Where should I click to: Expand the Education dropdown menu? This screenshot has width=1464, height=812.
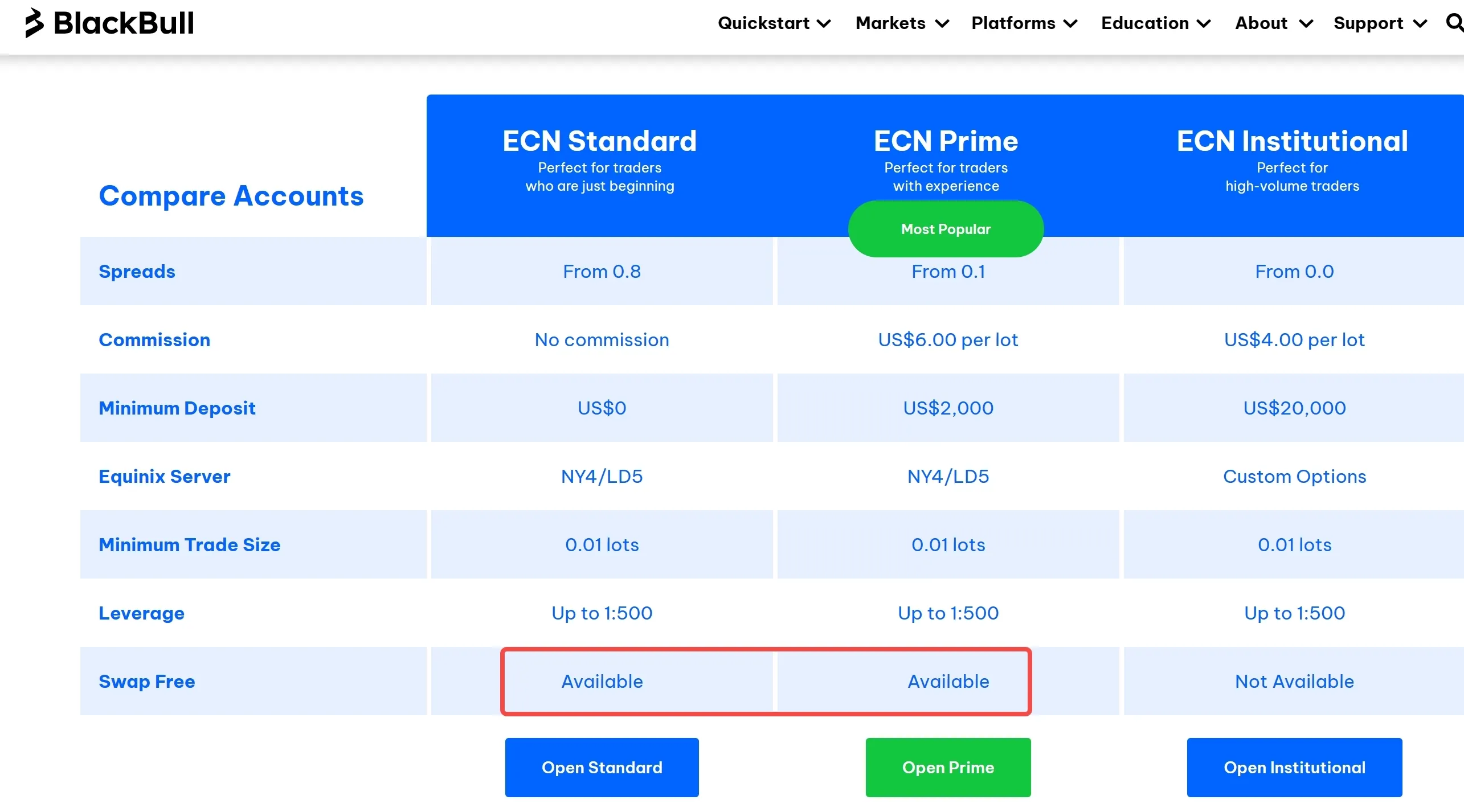click(x=1146, y=24)
